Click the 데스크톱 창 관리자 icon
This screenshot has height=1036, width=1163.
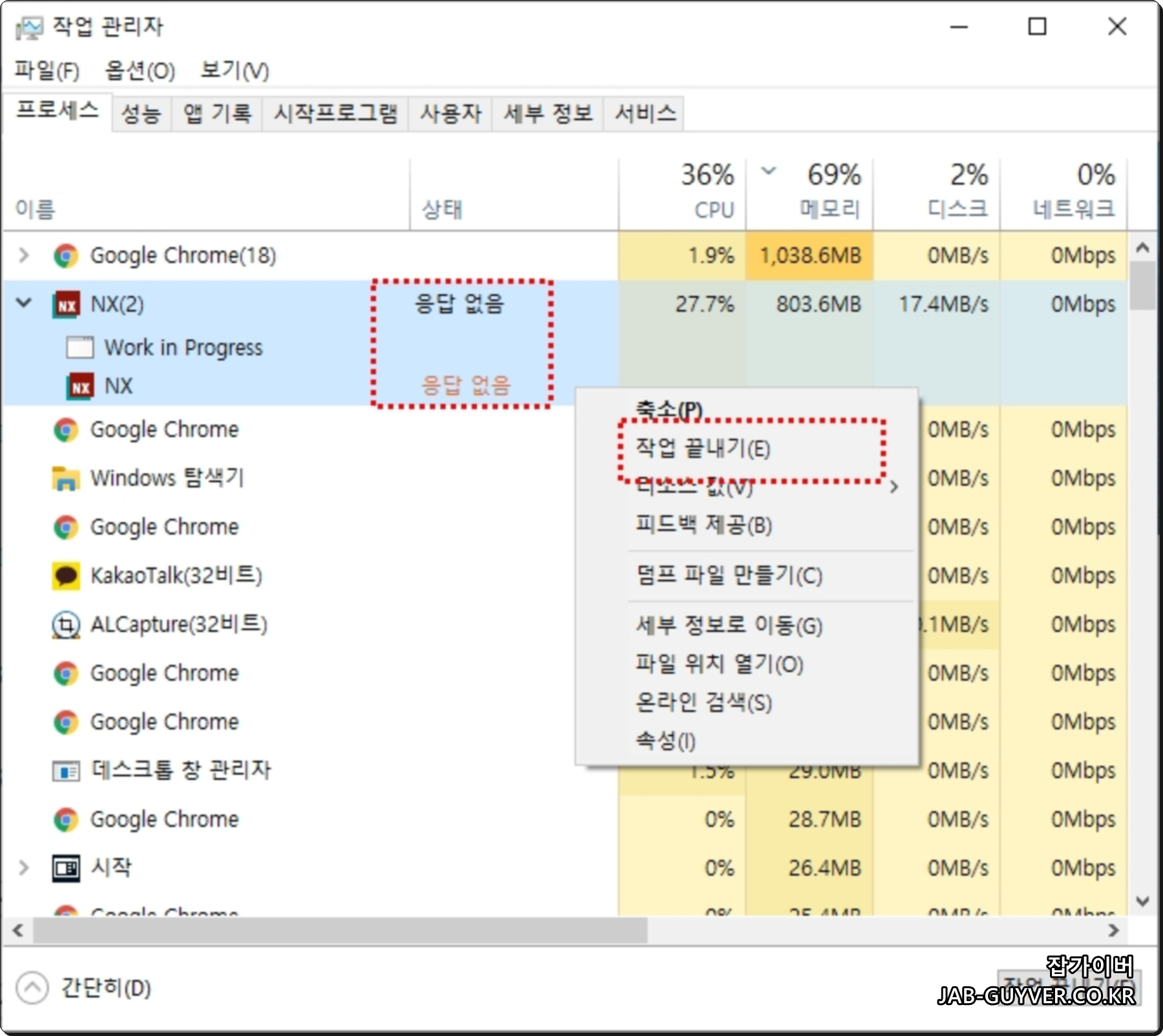coord(65,770)
